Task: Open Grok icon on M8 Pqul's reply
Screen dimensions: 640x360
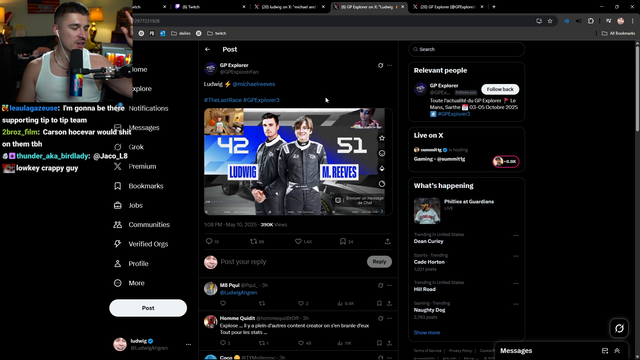Action: [x=380, y=285]
